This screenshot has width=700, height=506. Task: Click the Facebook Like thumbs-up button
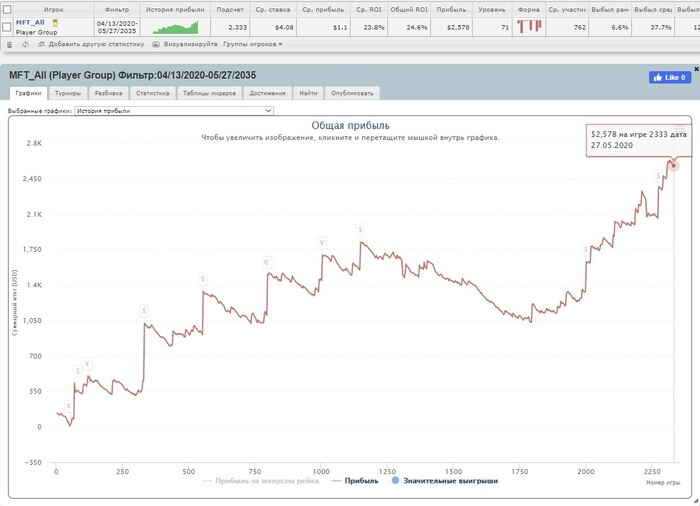point(670,77)
